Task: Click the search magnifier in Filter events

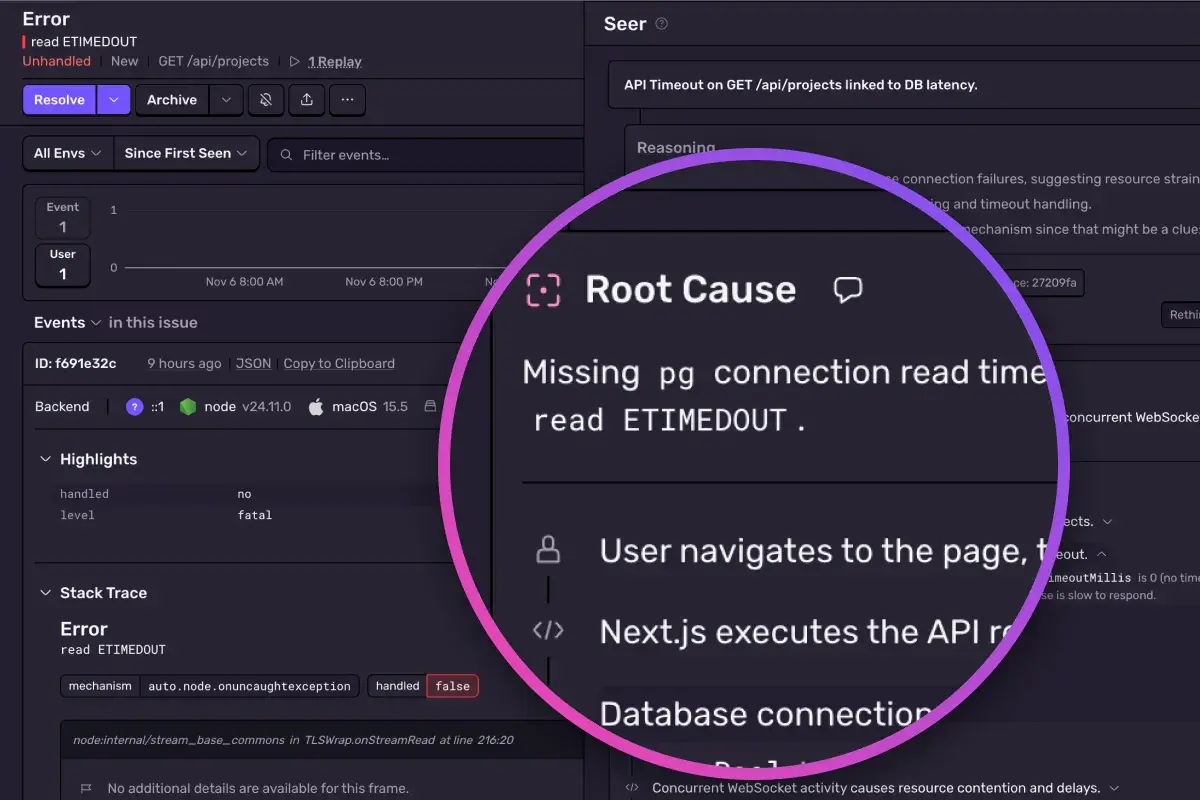Action: point(285,153)
